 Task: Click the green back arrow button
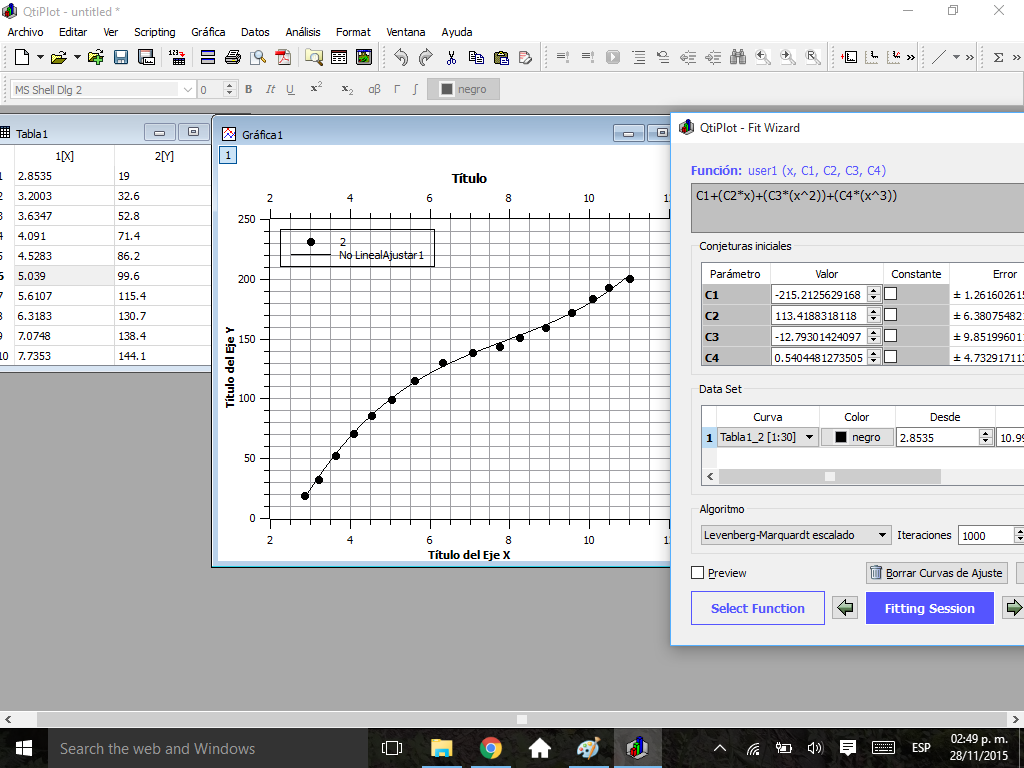click(845, 608)
